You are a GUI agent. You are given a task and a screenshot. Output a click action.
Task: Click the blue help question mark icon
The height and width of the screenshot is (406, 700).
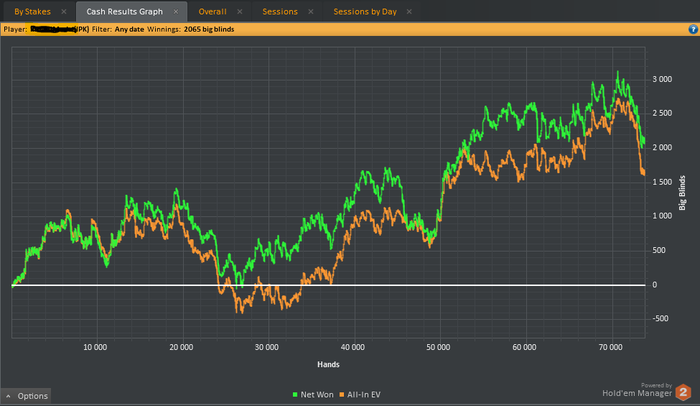tap(693, 29)
